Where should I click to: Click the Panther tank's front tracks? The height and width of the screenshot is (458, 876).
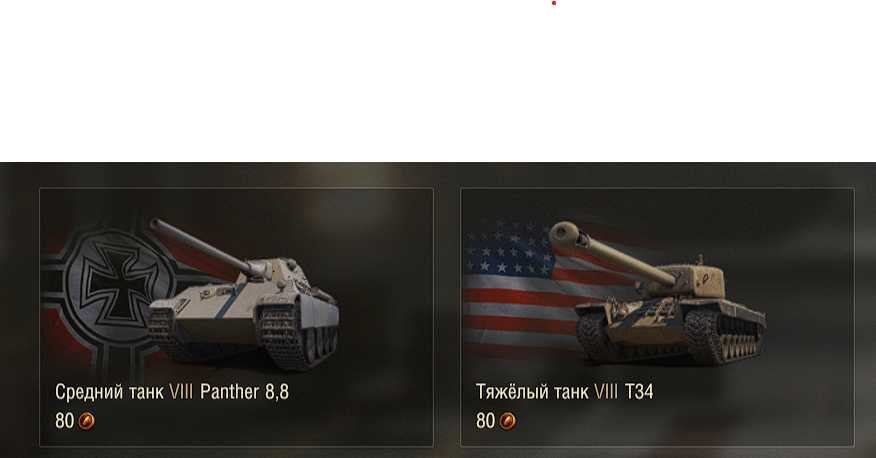pyautogui.click(x=283, y=335)
